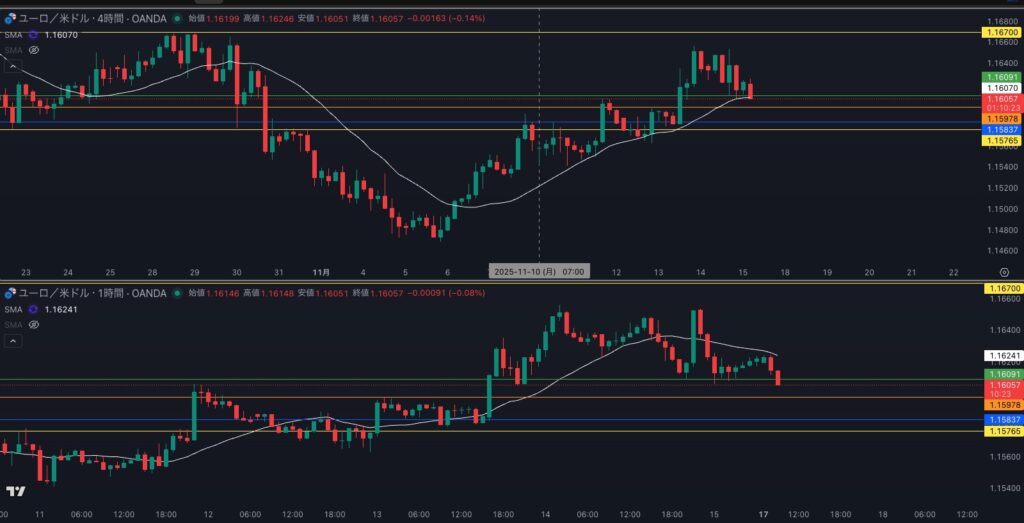The height and width of the screenshot is (523, 1024).
Task: Collapse the indicator legend on 4-hour chart
Action: (x=13, y=66)
